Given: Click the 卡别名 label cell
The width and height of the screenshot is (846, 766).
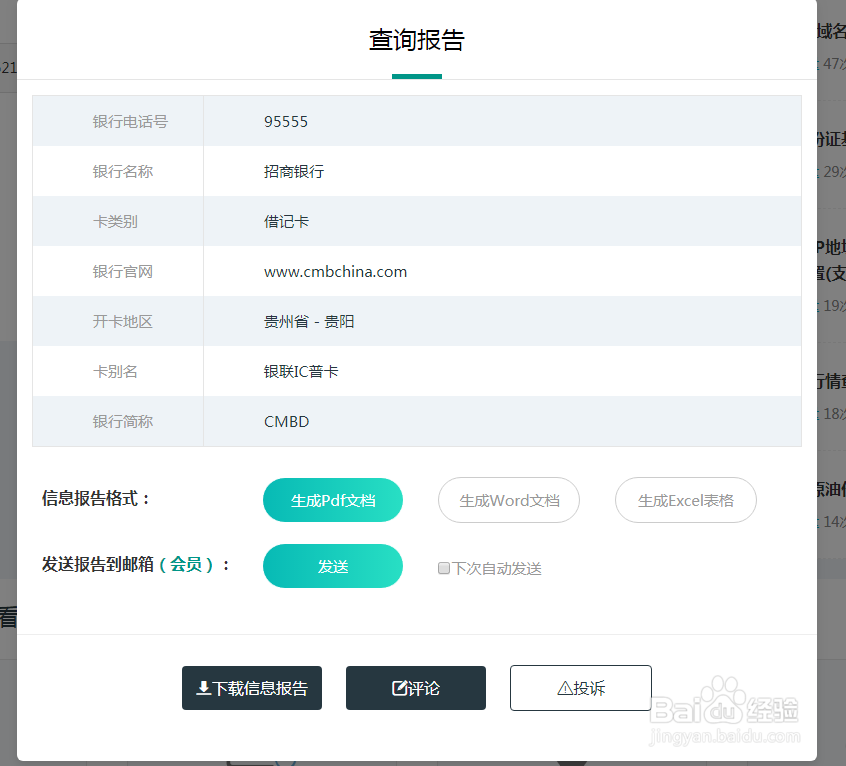Looking at the screenshot, I should 118,372.
